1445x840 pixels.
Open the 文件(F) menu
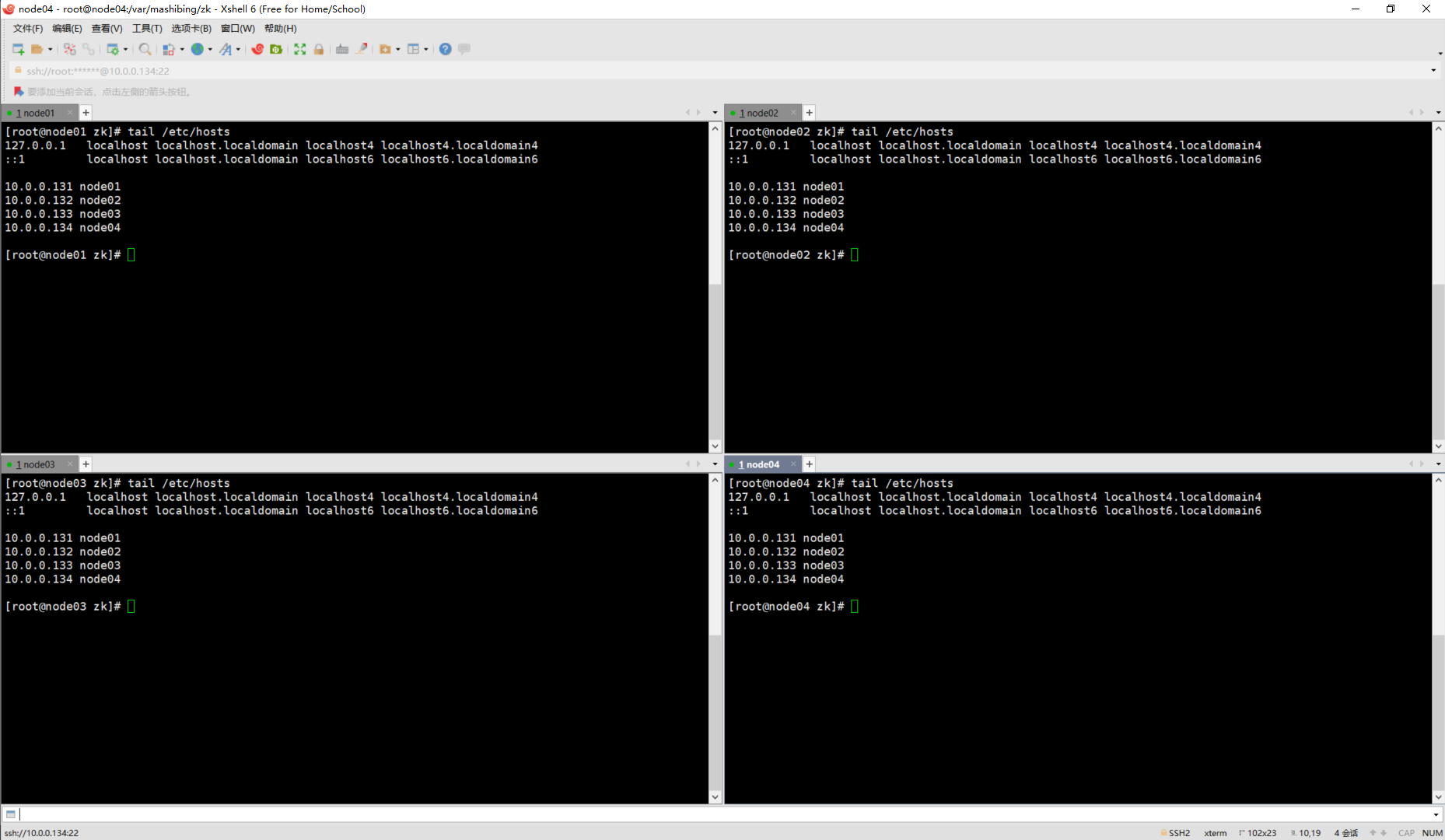click(x=28, y=29)
